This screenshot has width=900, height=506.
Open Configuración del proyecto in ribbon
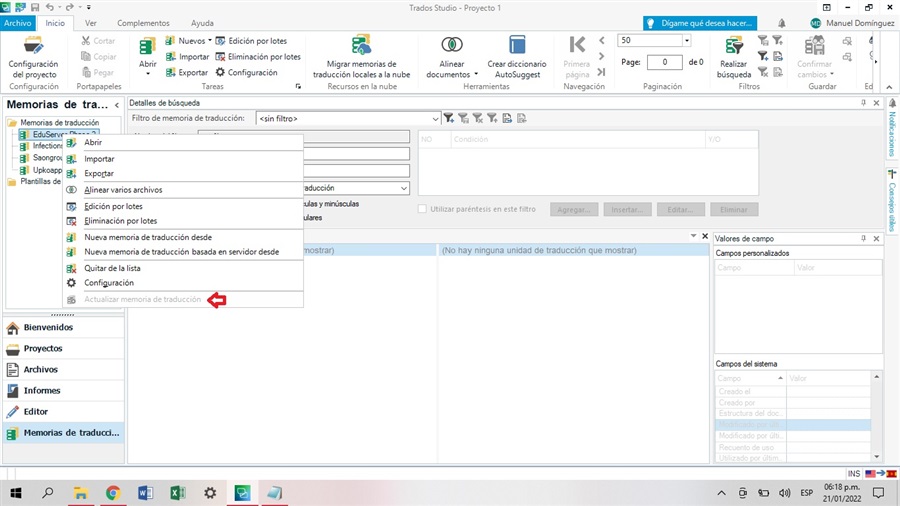click(x=33, y=57)
